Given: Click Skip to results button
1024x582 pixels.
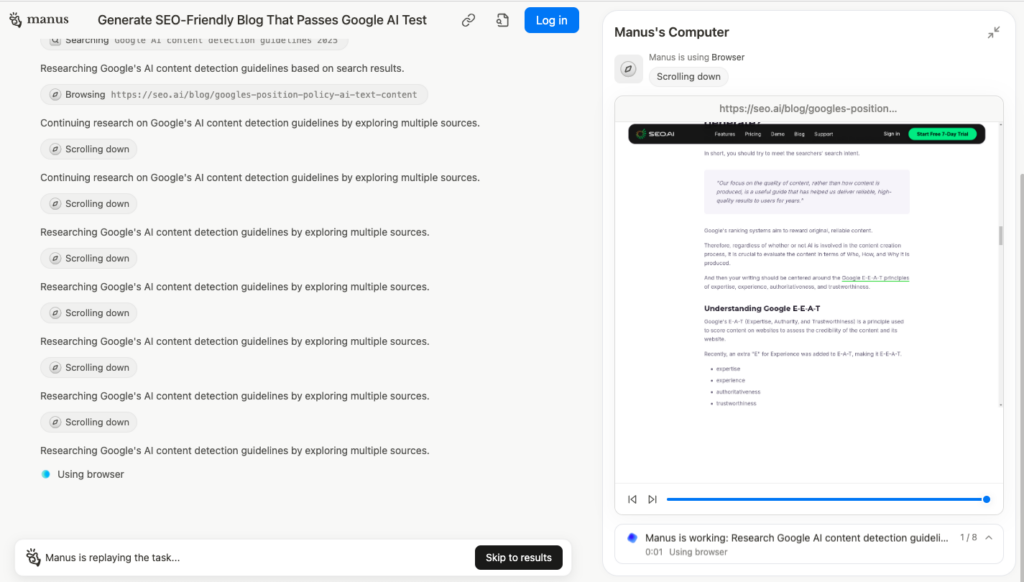Looking at the screenshot, I should (519, 557).
